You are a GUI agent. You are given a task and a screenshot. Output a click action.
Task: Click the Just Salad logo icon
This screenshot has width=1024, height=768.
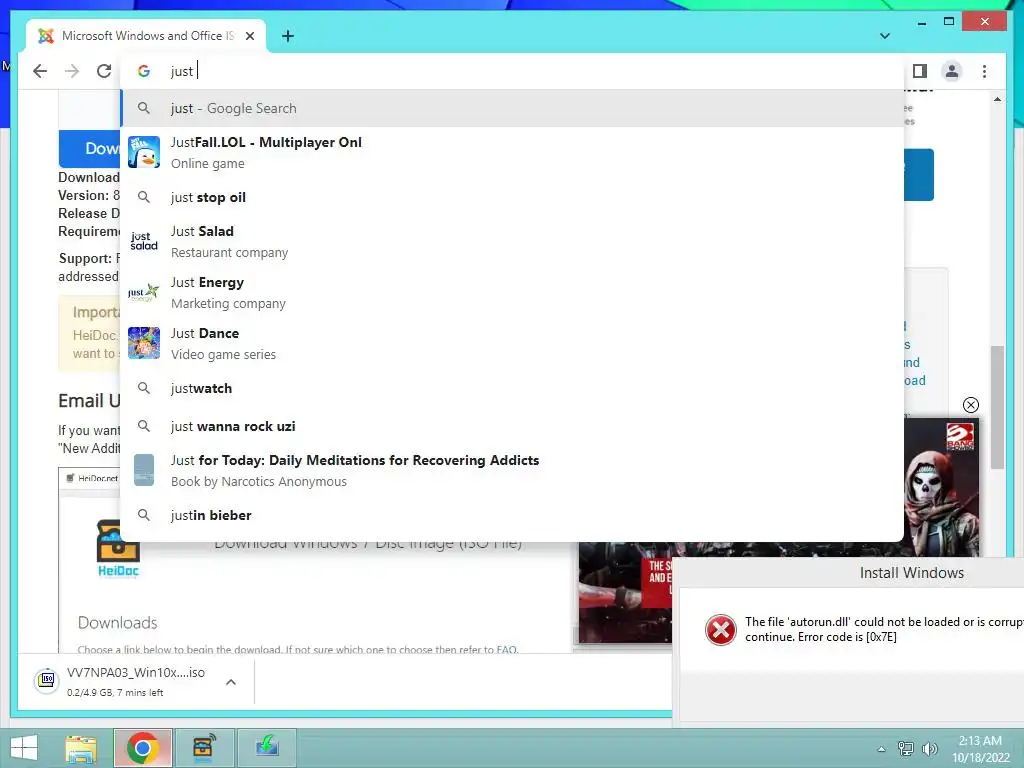point(144,242)
